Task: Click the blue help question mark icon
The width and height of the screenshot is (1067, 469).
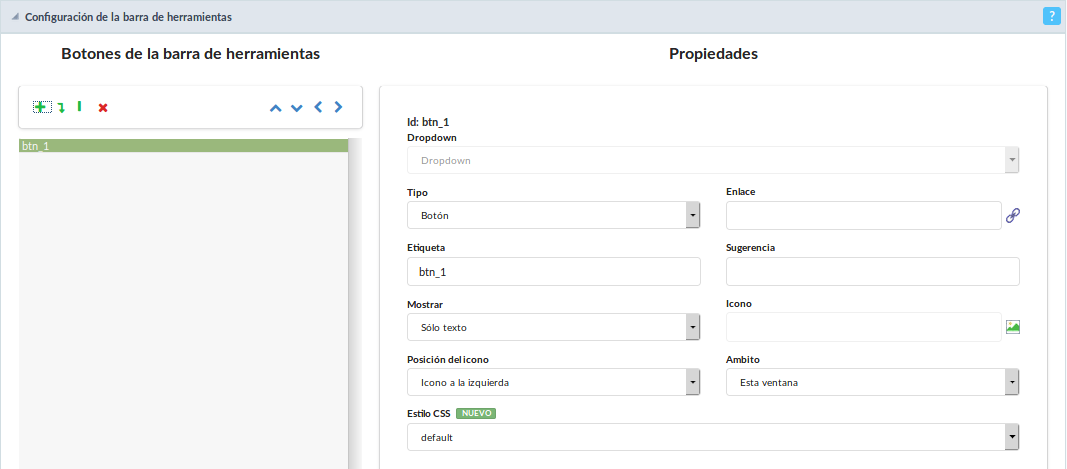Action: pyautogui.click(x=1051, y=16)
